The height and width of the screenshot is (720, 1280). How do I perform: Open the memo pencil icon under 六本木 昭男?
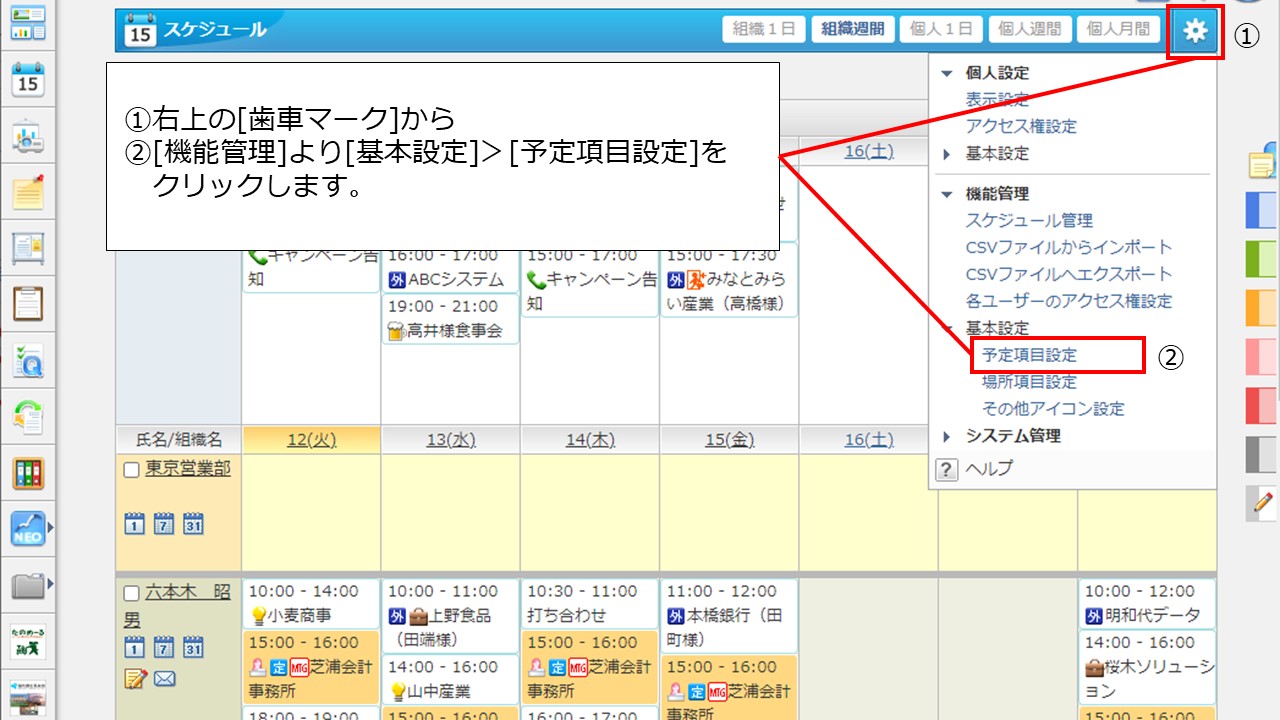[135, 679]
